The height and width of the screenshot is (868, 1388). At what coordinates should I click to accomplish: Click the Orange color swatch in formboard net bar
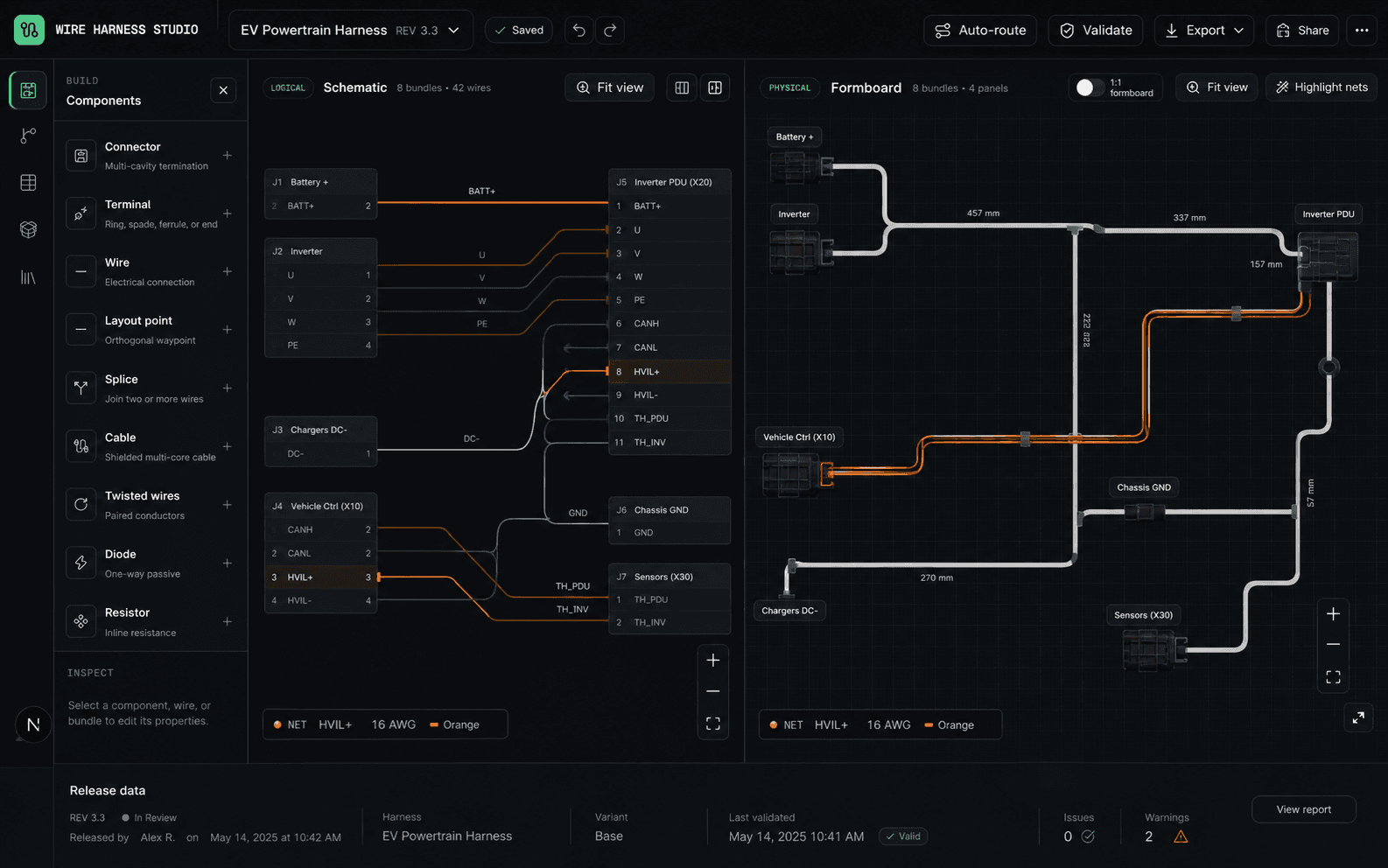(929, 725)
